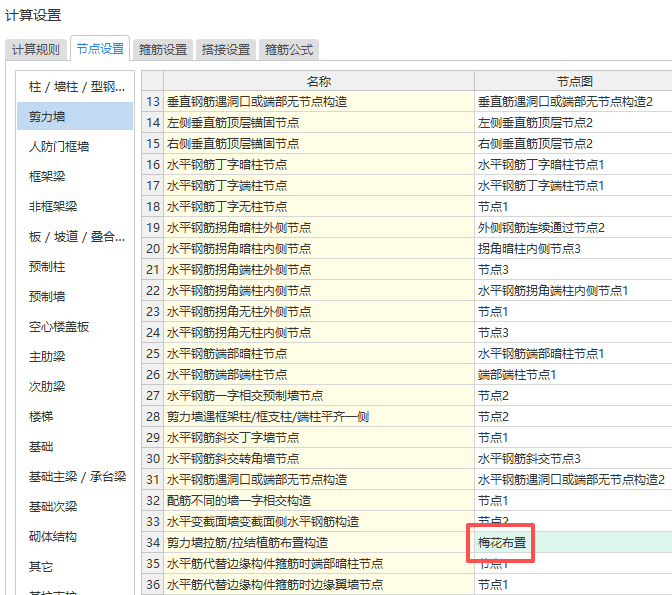Screen dimensions: 672x595
Task: Open the 箍筋设置 tab
Action: click(x=163, y=50)
